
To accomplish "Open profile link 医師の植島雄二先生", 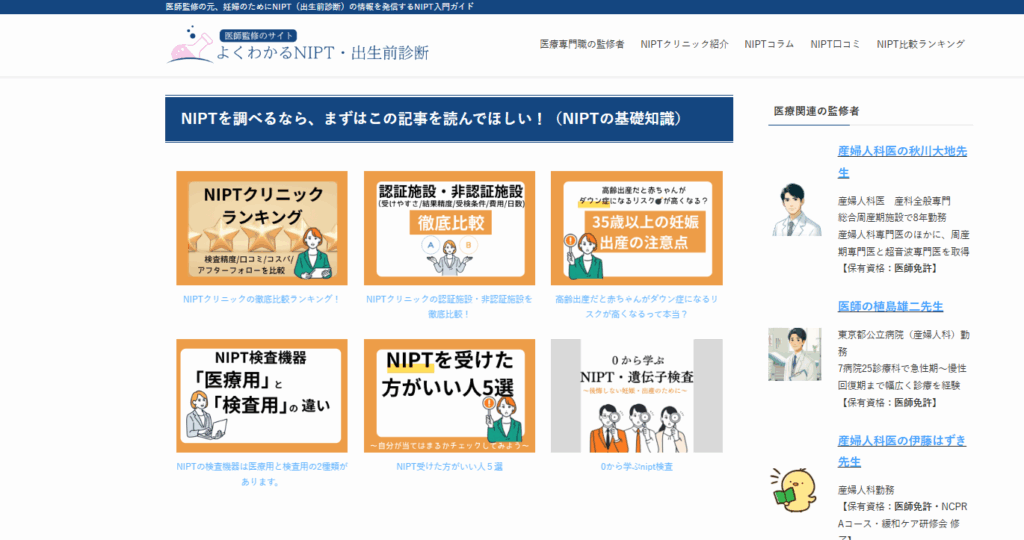I will [890, 306].
